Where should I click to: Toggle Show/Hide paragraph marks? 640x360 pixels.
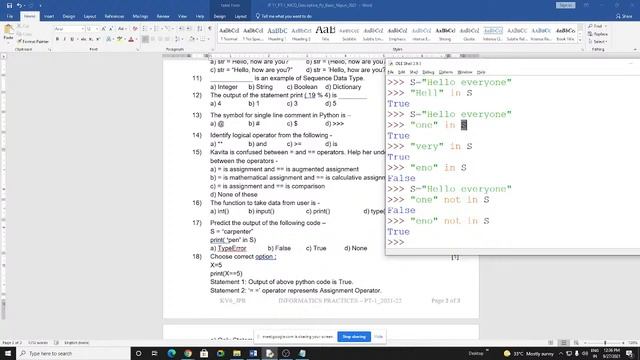point(210,29)
